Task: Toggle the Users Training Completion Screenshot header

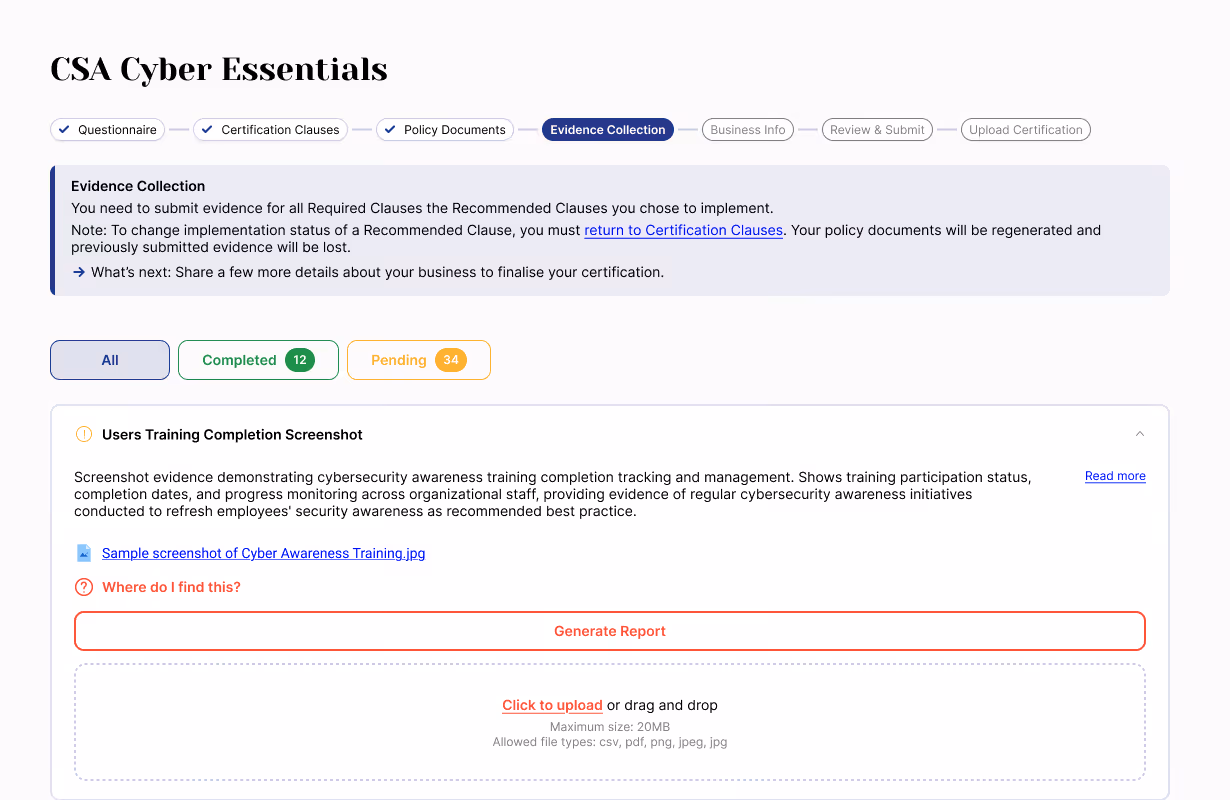Action: (x=232, y=435)
